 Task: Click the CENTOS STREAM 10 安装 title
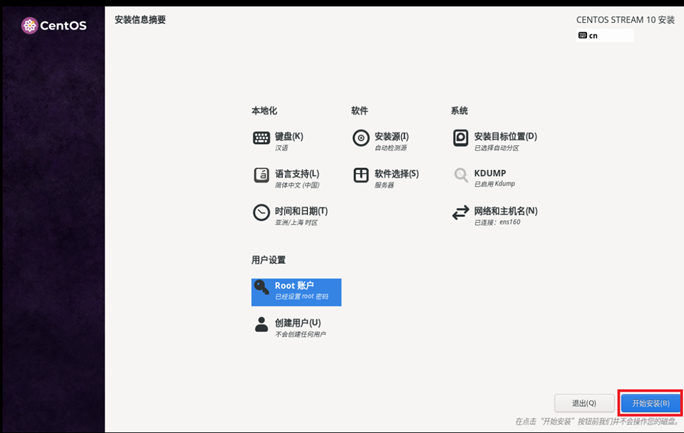click(x=626, y=20)
